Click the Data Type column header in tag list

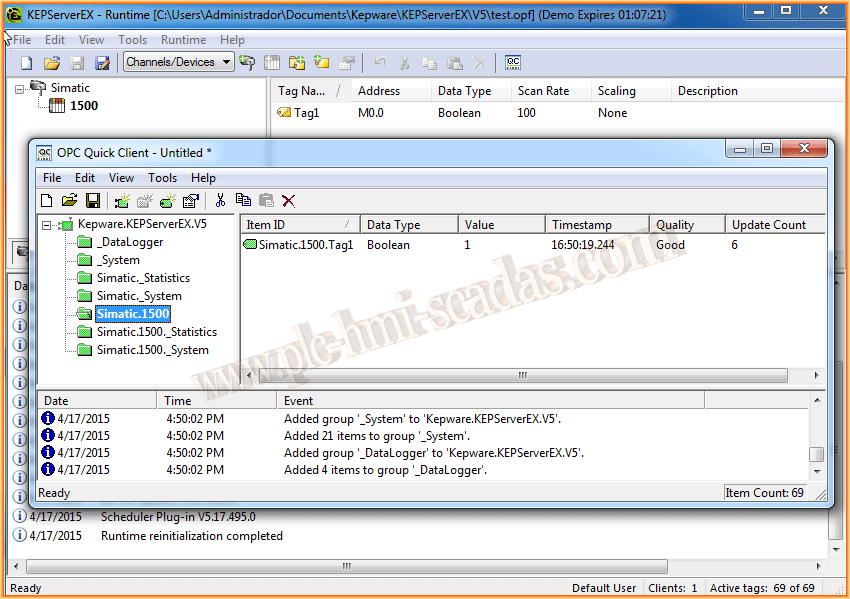click(464, 91)
